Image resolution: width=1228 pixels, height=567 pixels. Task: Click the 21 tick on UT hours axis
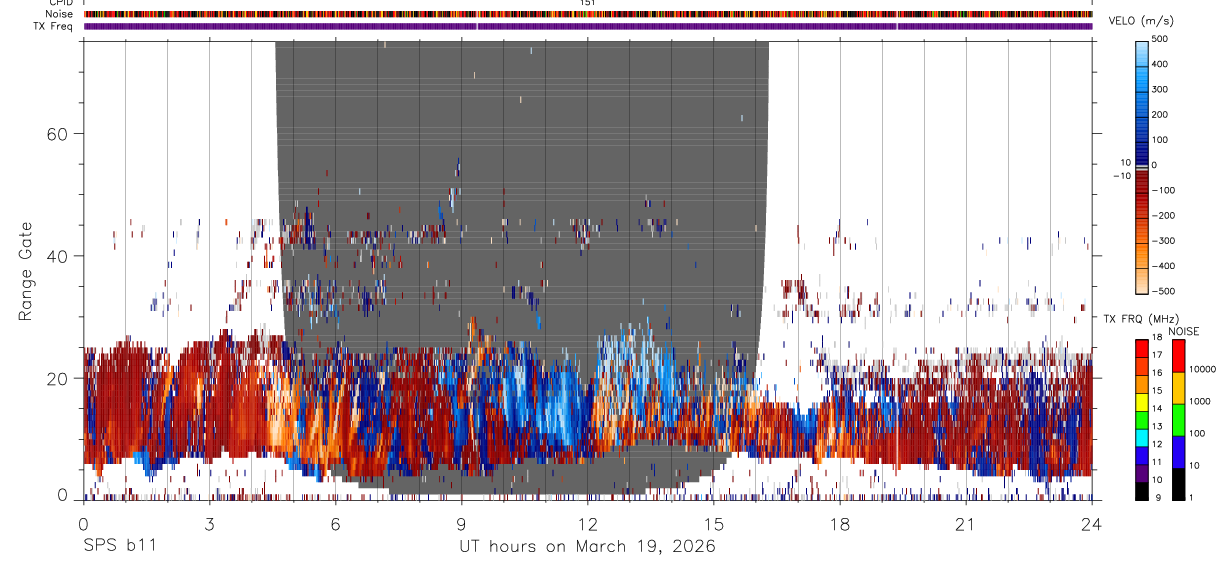click(x=965, y=524)
